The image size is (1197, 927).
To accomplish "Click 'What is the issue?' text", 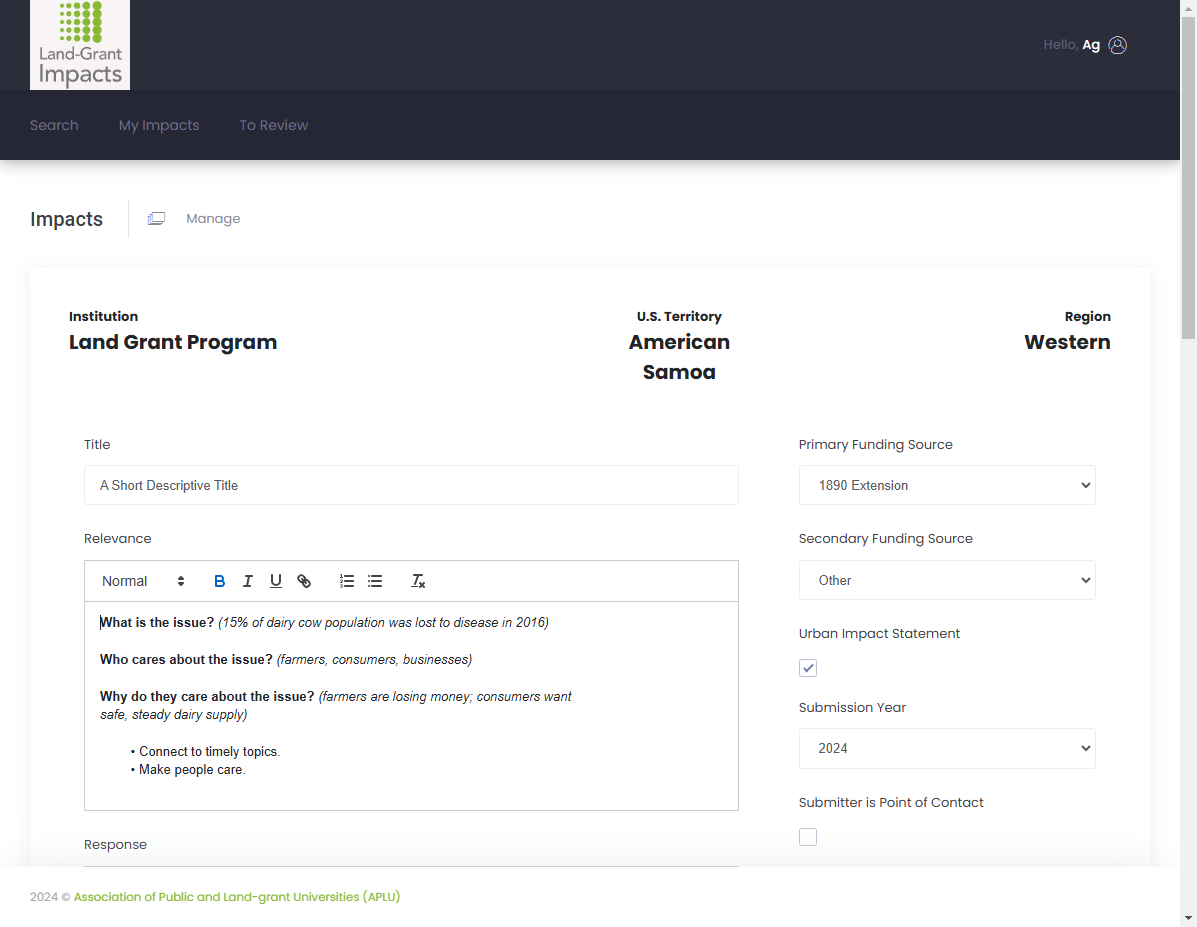I will click(x=157, y=622).
